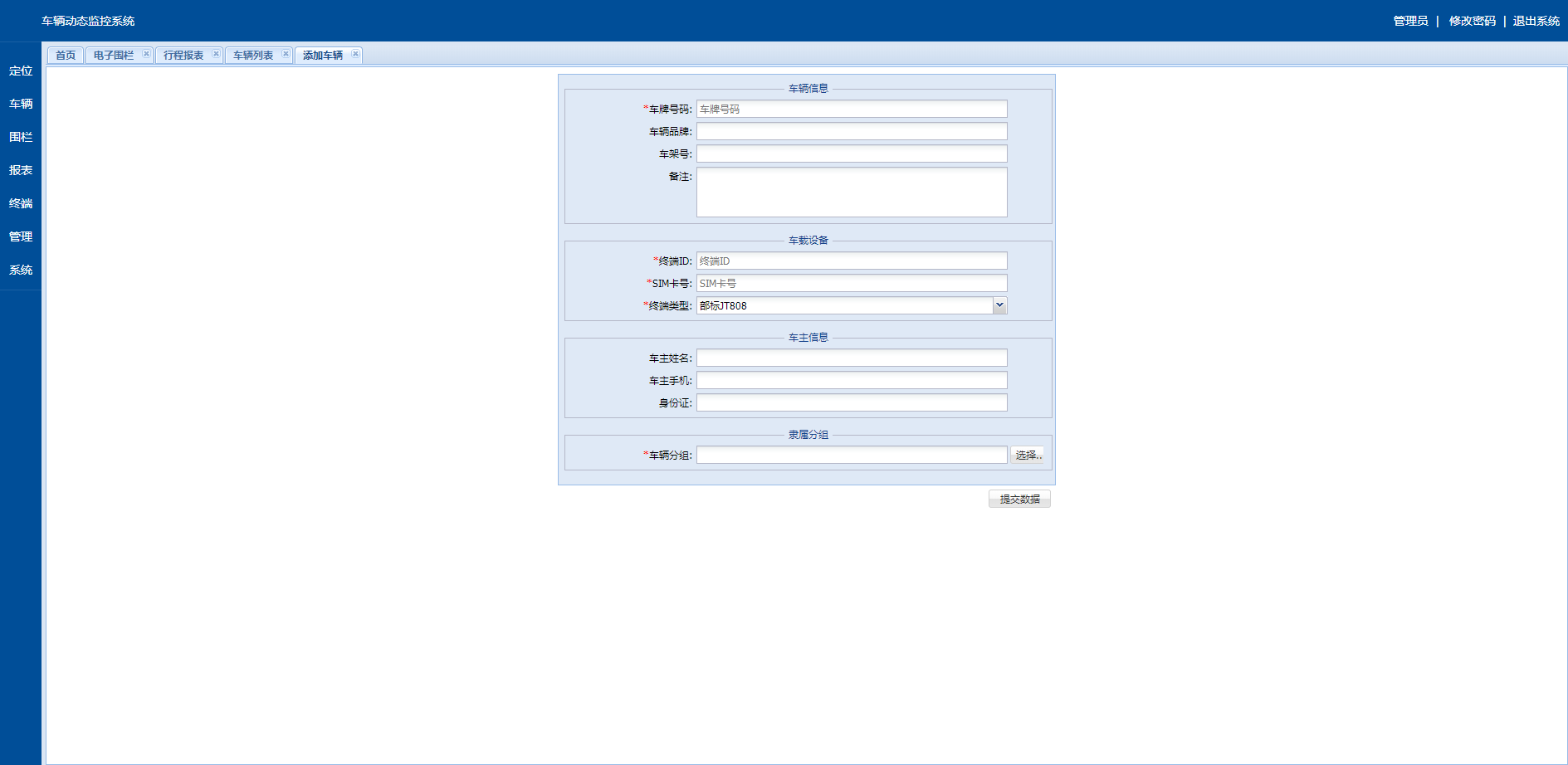This screenshot has height=765, width=1568.
Task: Click into the 备注 text area
Action: (851, 192)
